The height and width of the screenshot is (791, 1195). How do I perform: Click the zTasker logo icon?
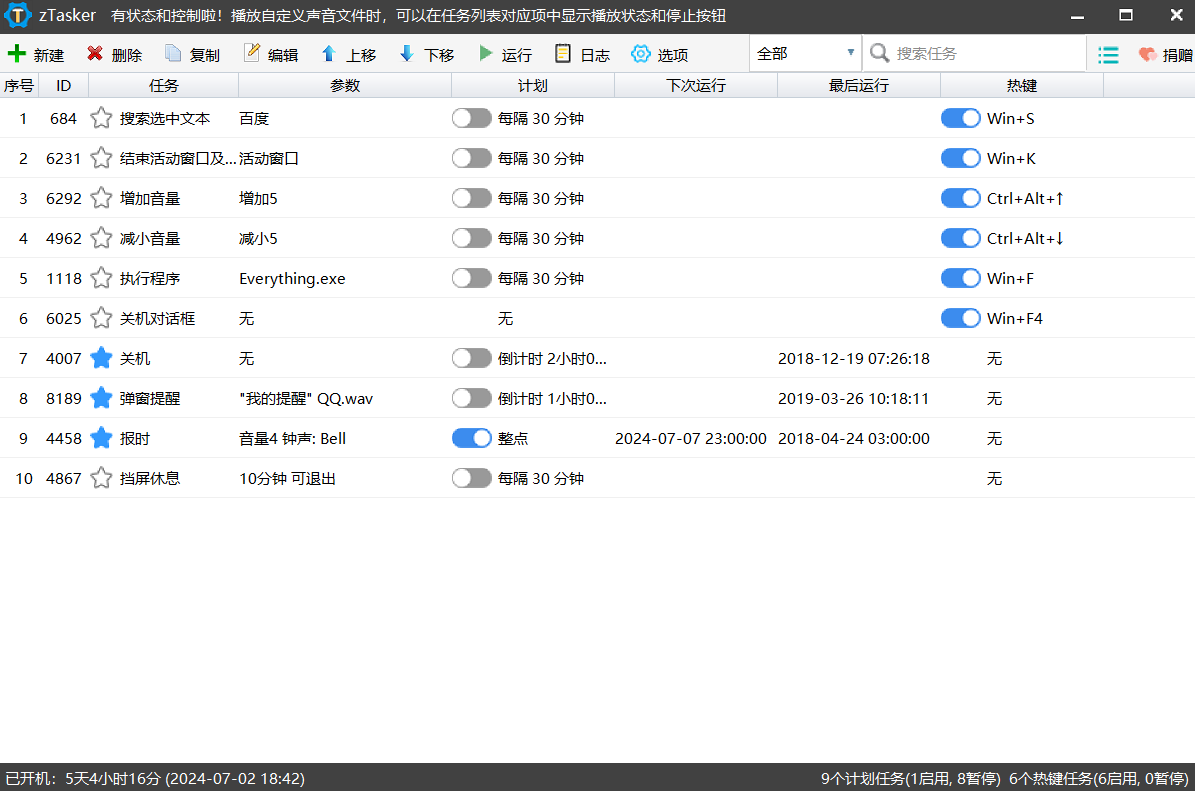(x=18, y=15)
